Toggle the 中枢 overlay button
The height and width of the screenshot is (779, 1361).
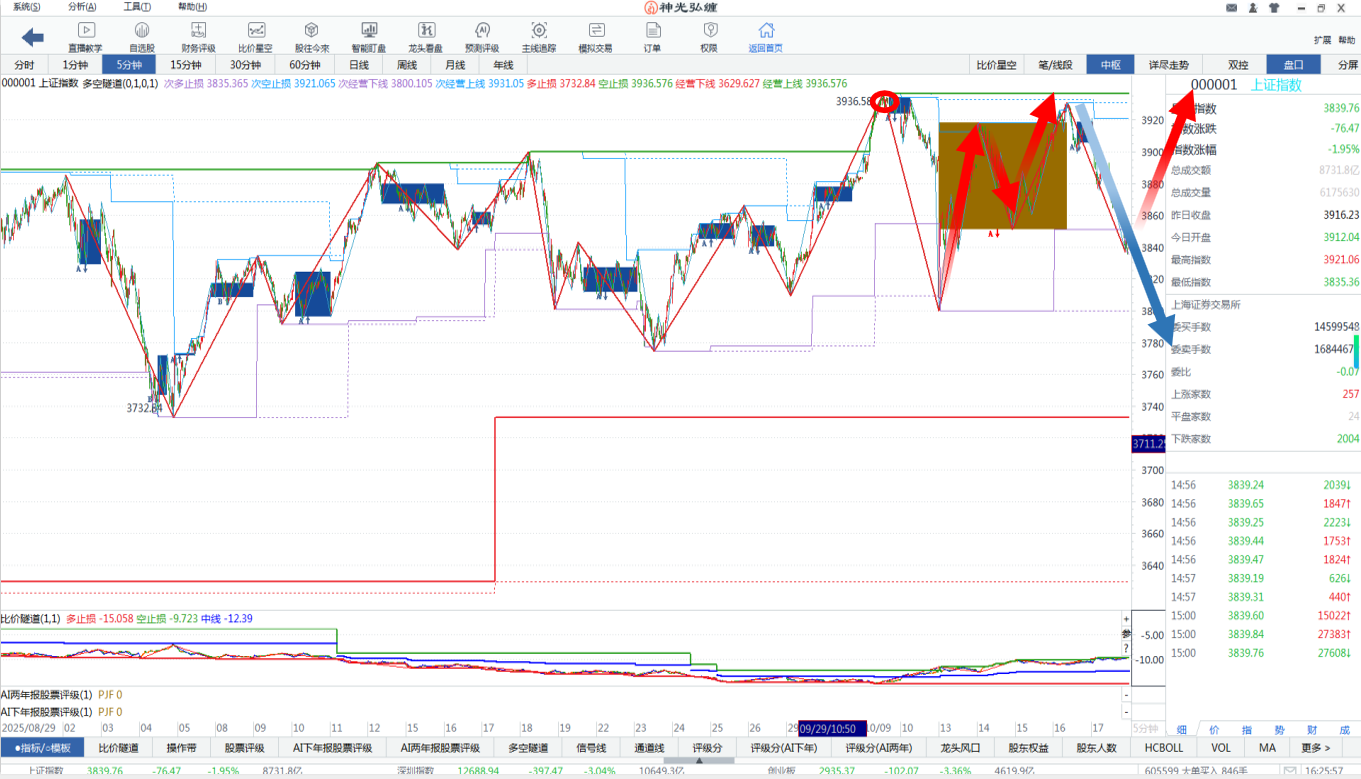click(x=1111, y=65)
